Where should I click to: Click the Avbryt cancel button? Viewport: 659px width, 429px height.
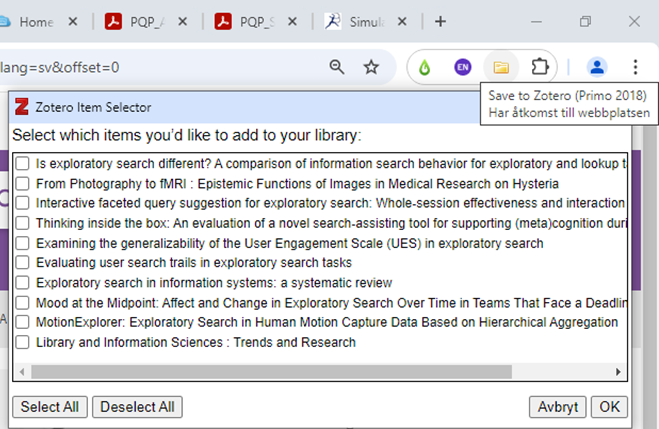click(557, 407)
